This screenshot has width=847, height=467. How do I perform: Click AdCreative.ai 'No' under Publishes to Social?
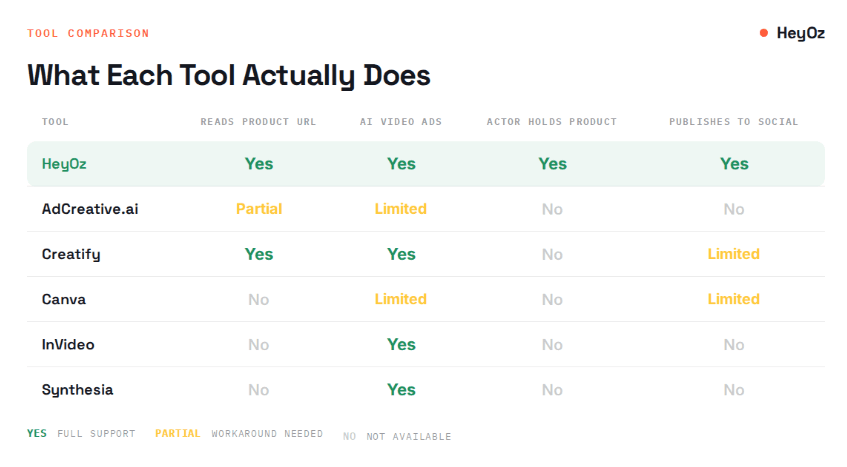point(734,209)
